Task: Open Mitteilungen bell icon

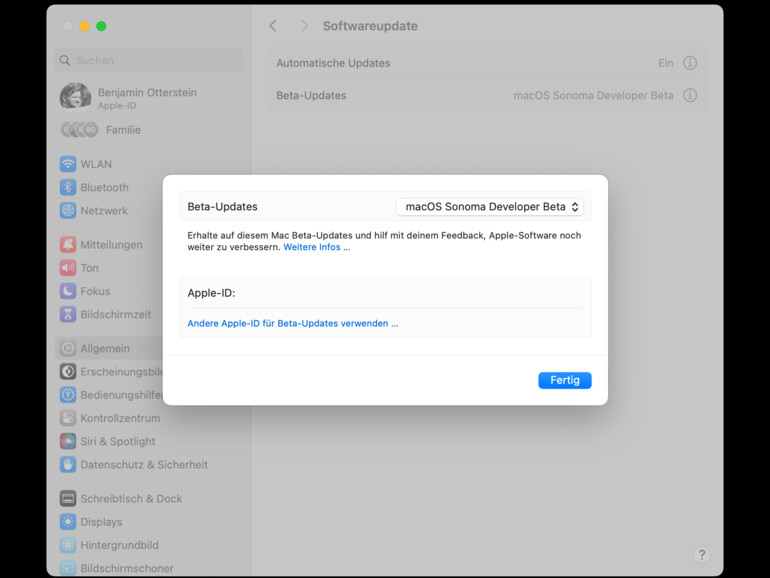Action: (x=68, y=245)
